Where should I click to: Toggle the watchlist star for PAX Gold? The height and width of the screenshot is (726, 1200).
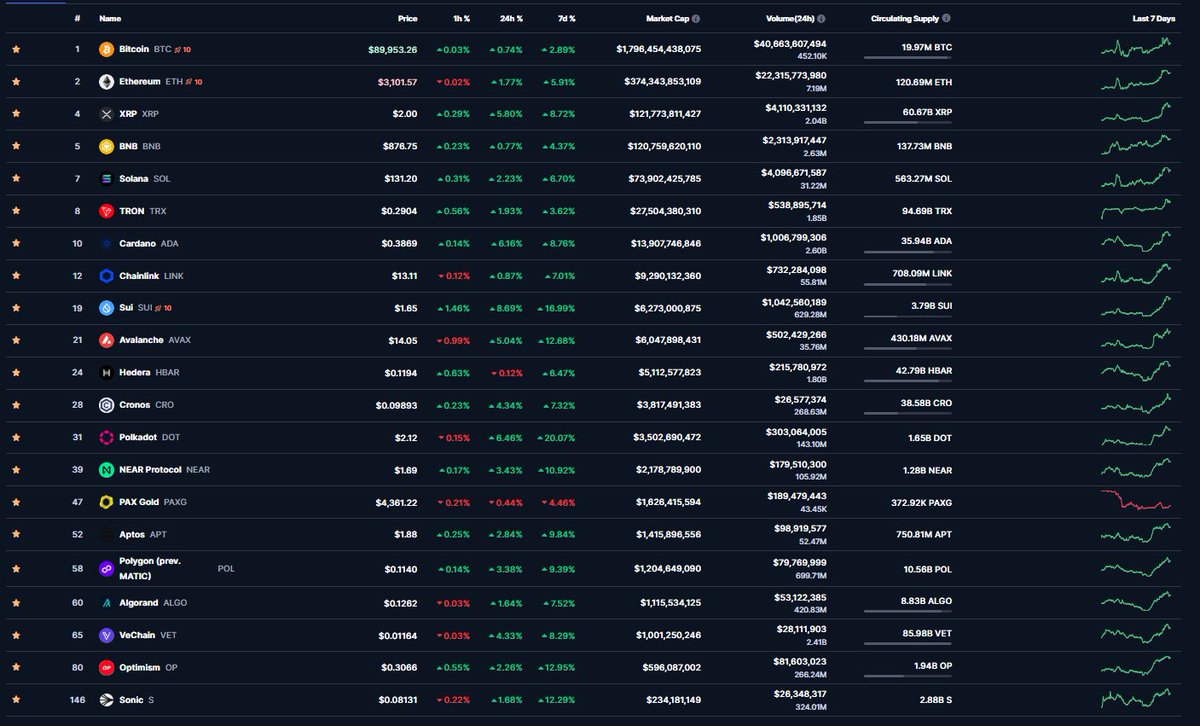click(x=16, y=502)
